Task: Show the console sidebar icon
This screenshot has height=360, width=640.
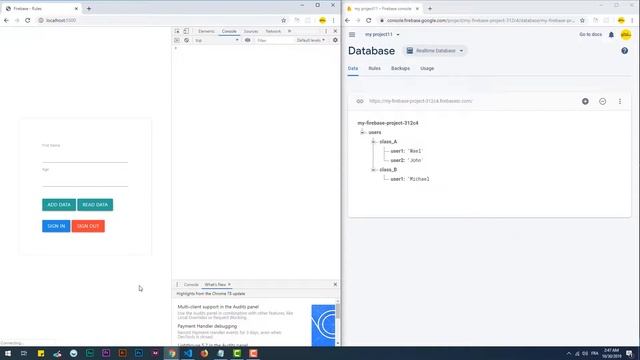Action: click(x=177, y=40)
